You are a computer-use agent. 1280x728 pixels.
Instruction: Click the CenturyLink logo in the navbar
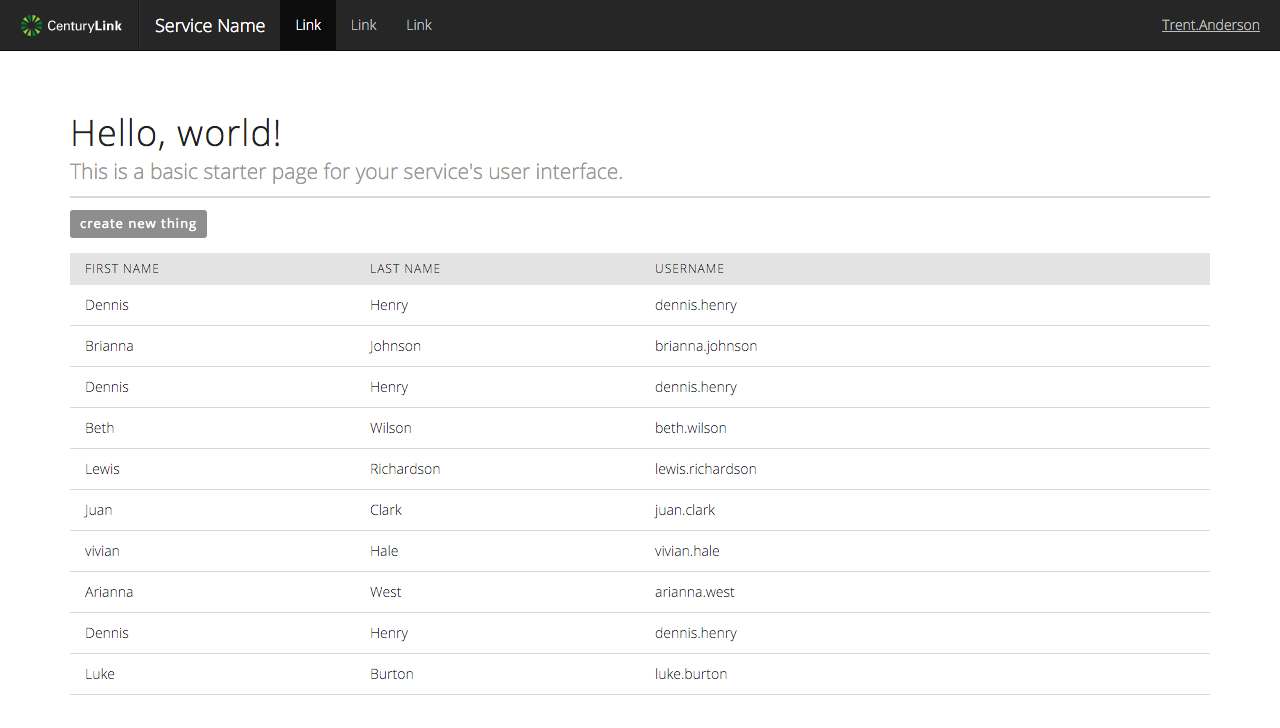pyautogui.click(x=71, y=25)
